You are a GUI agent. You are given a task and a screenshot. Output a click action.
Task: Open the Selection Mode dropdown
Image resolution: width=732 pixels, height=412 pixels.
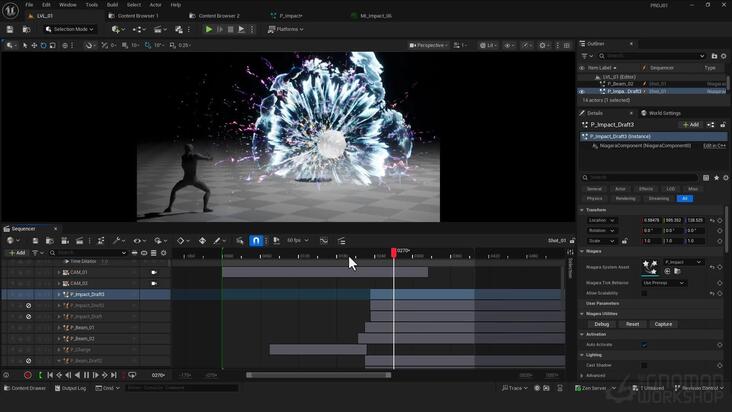pos(70,29)
